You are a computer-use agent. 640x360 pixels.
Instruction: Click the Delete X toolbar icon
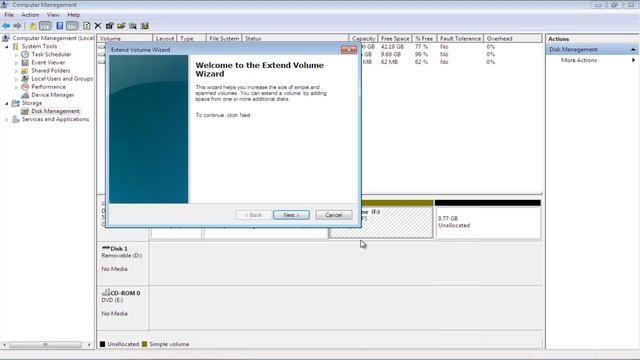click(x=98, y=26)
